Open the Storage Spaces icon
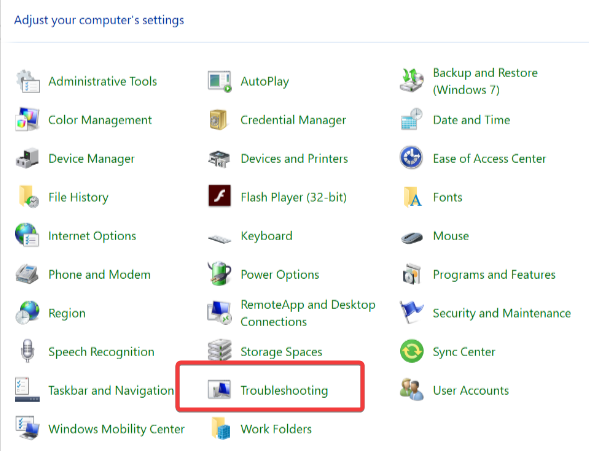Screen dimensions: 589x451 tap(219, 350)
